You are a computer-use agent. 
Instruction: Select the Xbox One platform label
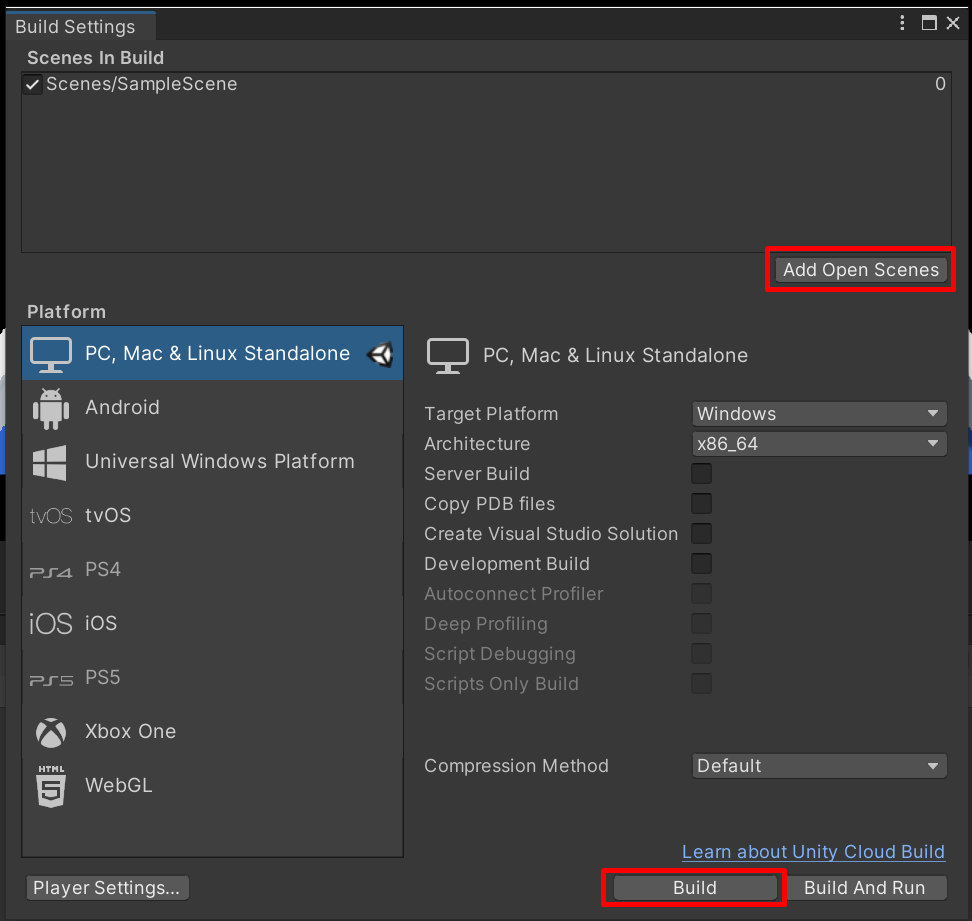(130, 731)
